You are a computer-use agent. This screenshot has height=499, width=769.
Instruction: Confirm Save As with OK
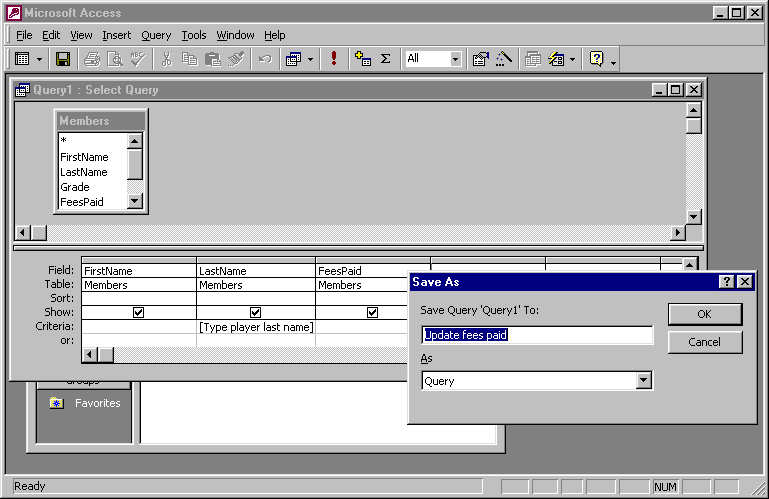click(x=704, y=314)
